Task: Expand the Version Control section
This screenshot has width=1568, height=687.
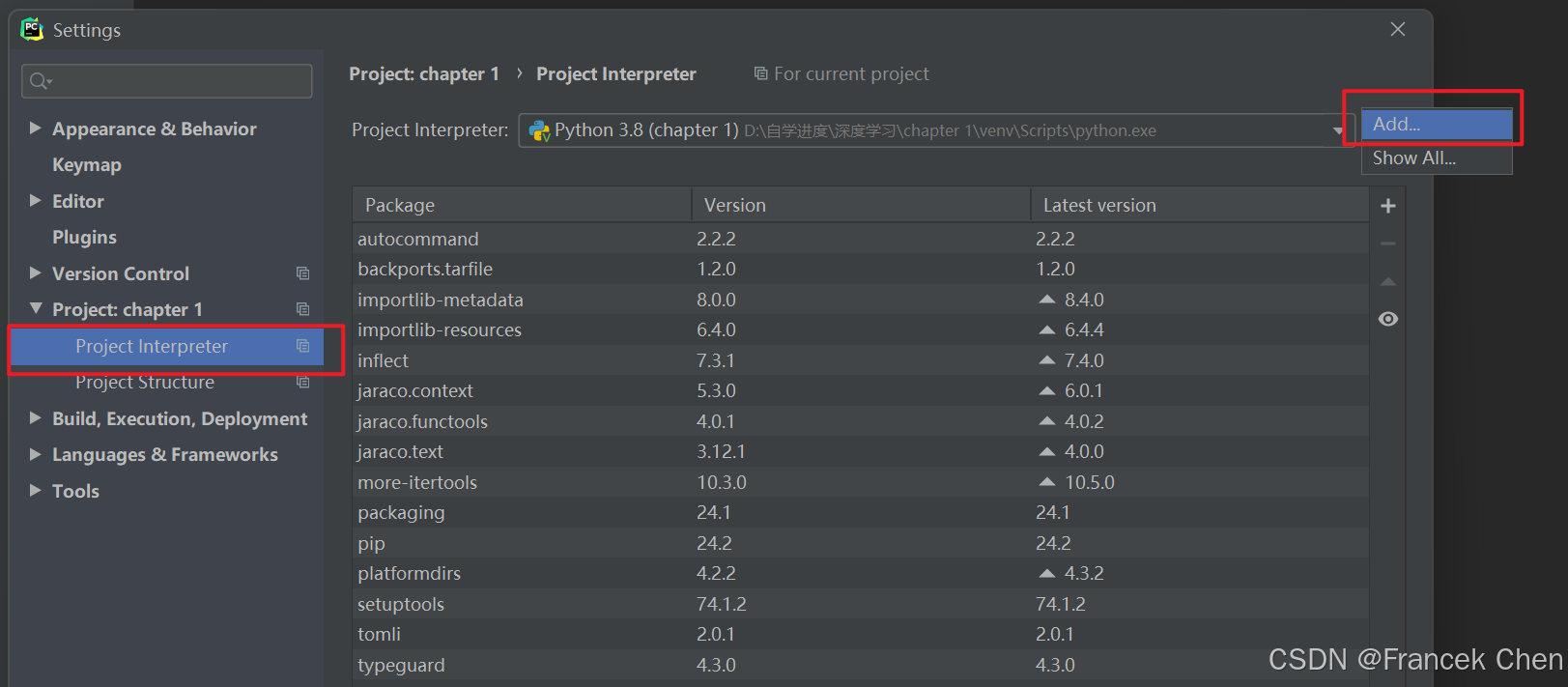Action: (x=35, y=272)
